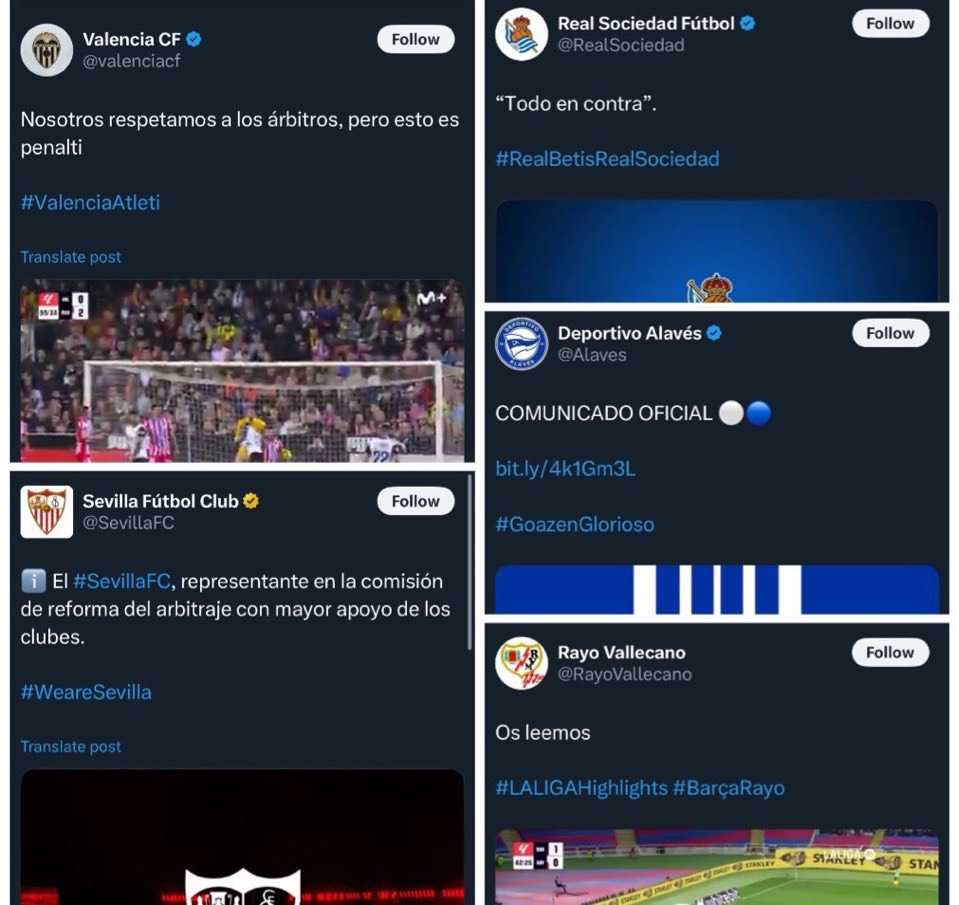The width and height of the screenshot is (959, 905).
Task: Open the #BarçaRayo hashtag
Action: point(728,788)
